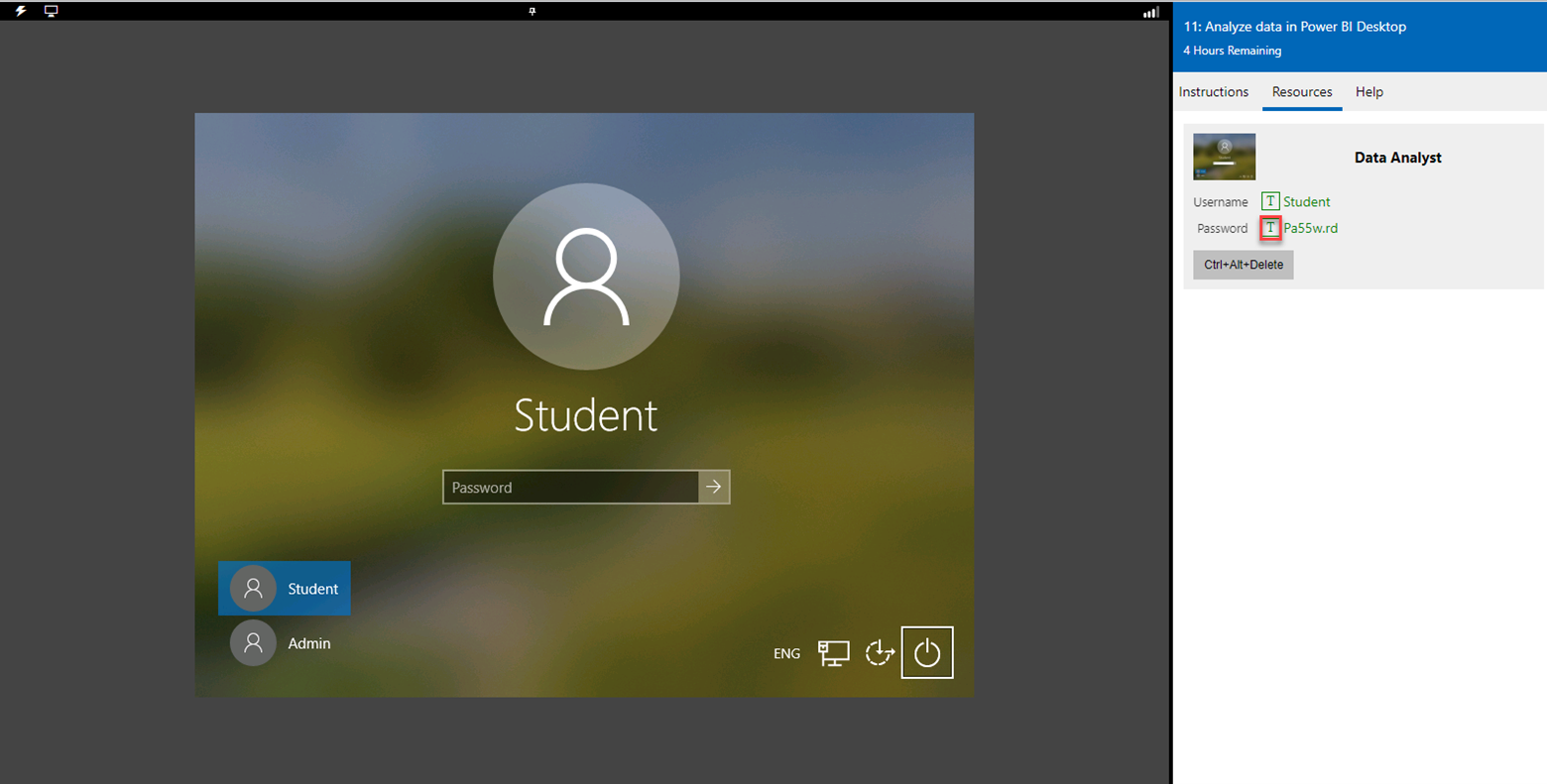Click the Pa55w.rd password link
The image size is (1547, 784).
pyautogui.click(x=1311, y=228)
